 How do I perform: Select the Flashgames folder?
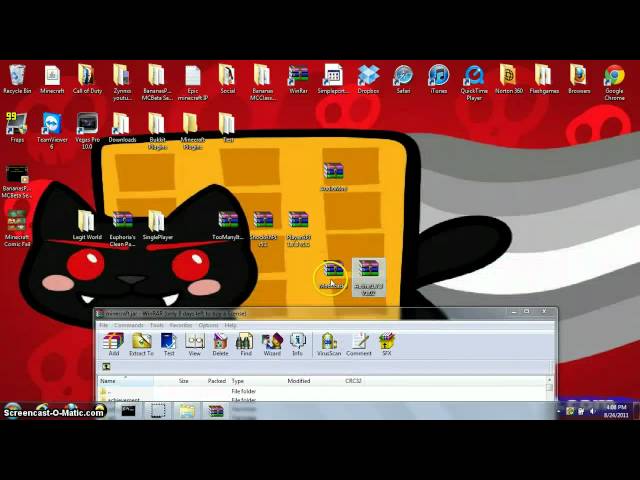(x=544, y=80)
